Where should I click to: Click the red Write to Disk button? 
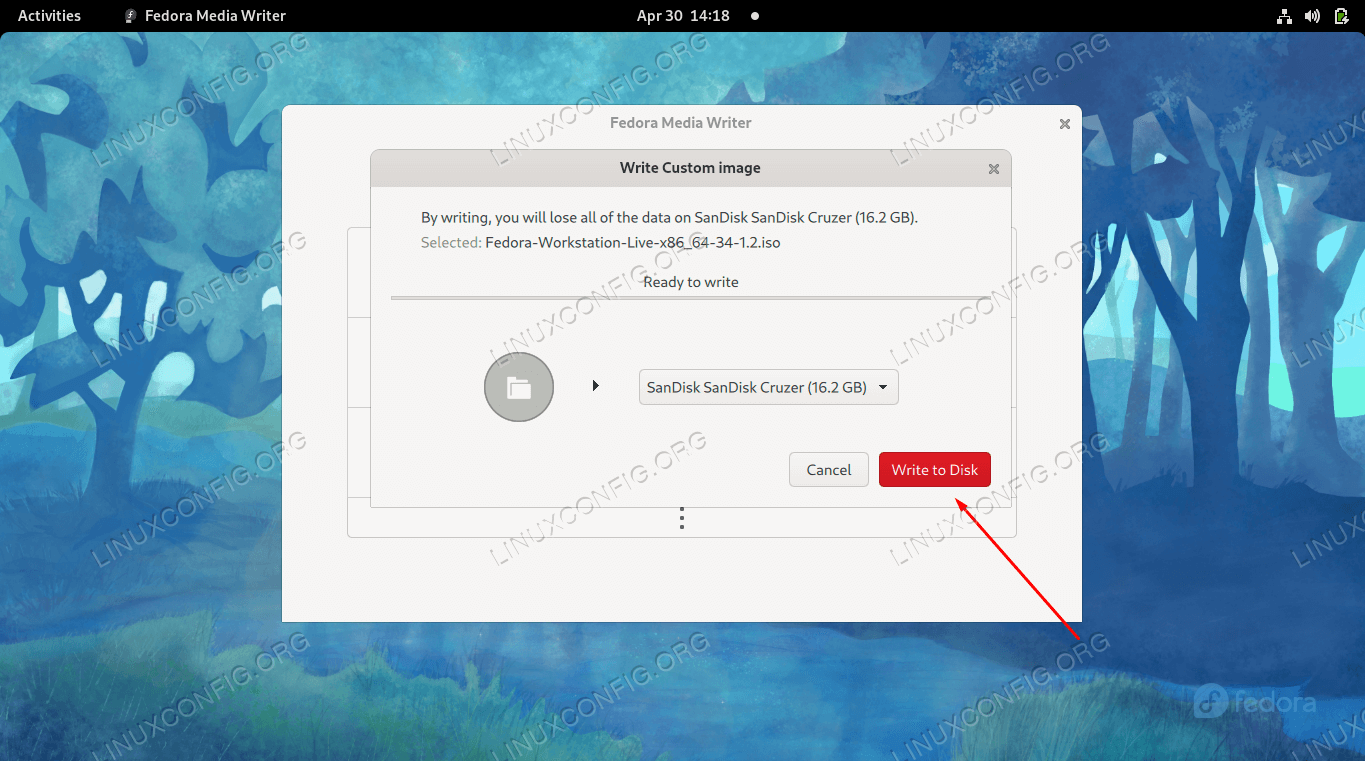coord(934,470)
